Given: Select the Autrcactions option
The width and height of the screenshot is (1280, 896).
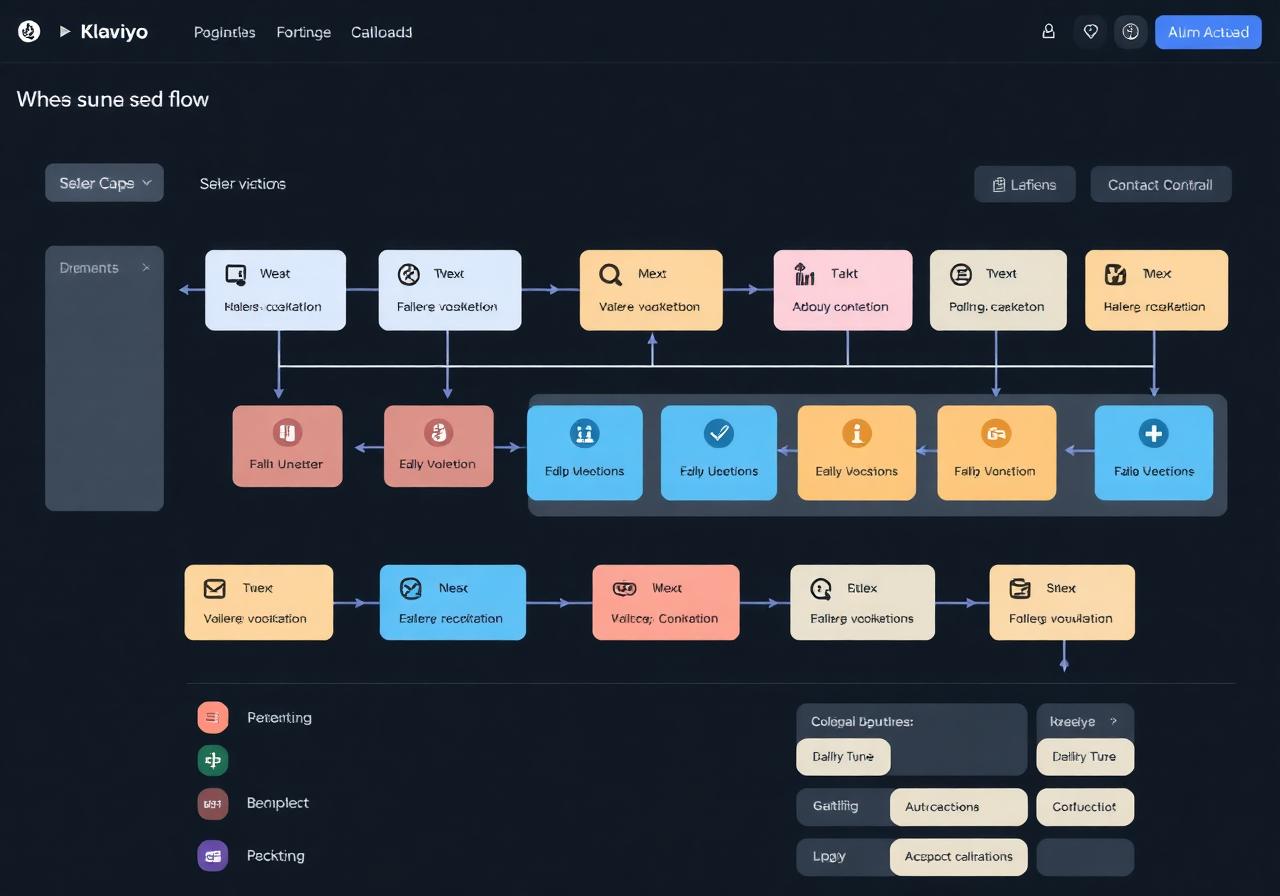Looking at the screenshot, I should (x=957, y=807).
